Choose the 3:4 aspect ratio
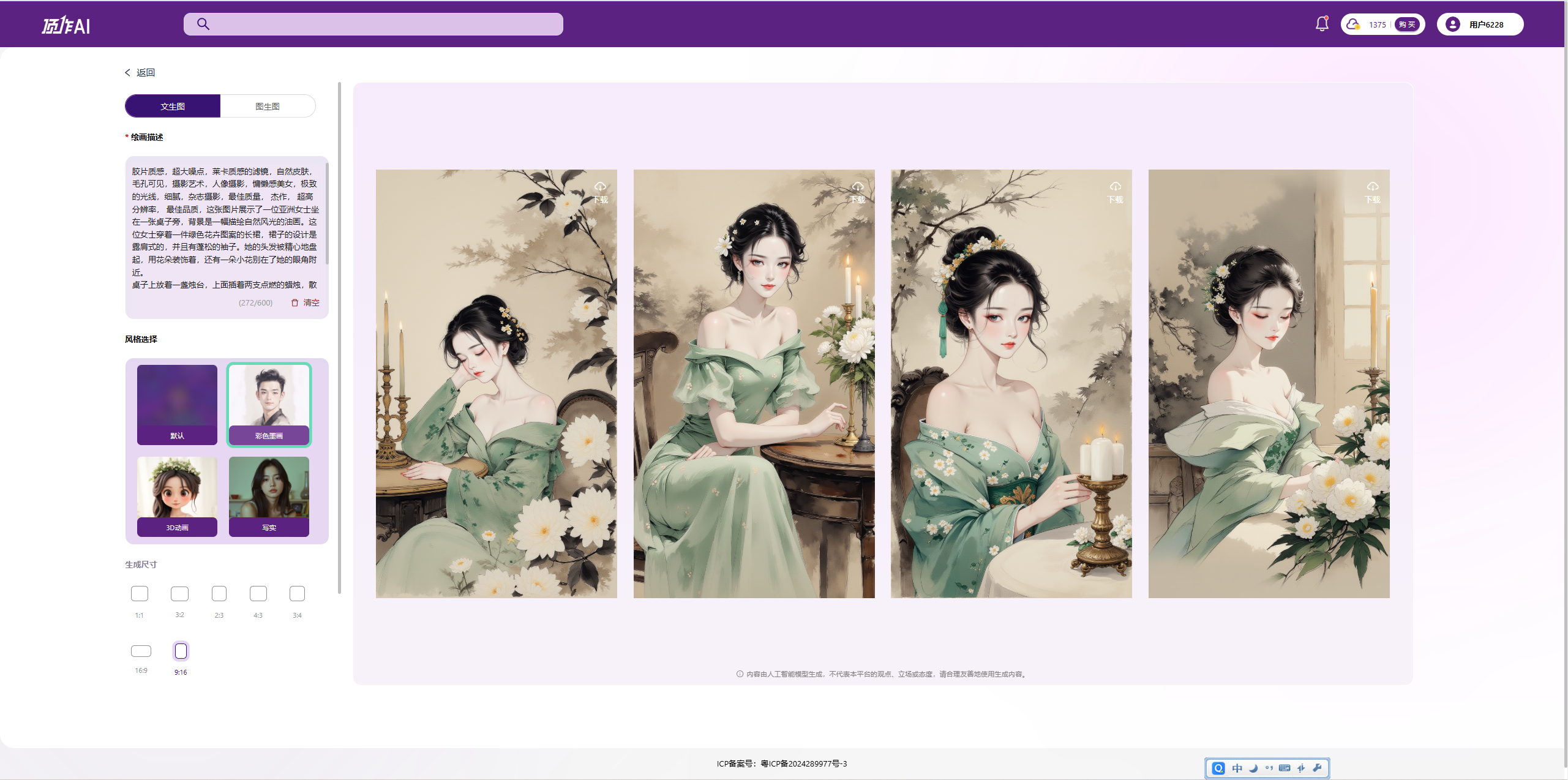 point(297,593)
